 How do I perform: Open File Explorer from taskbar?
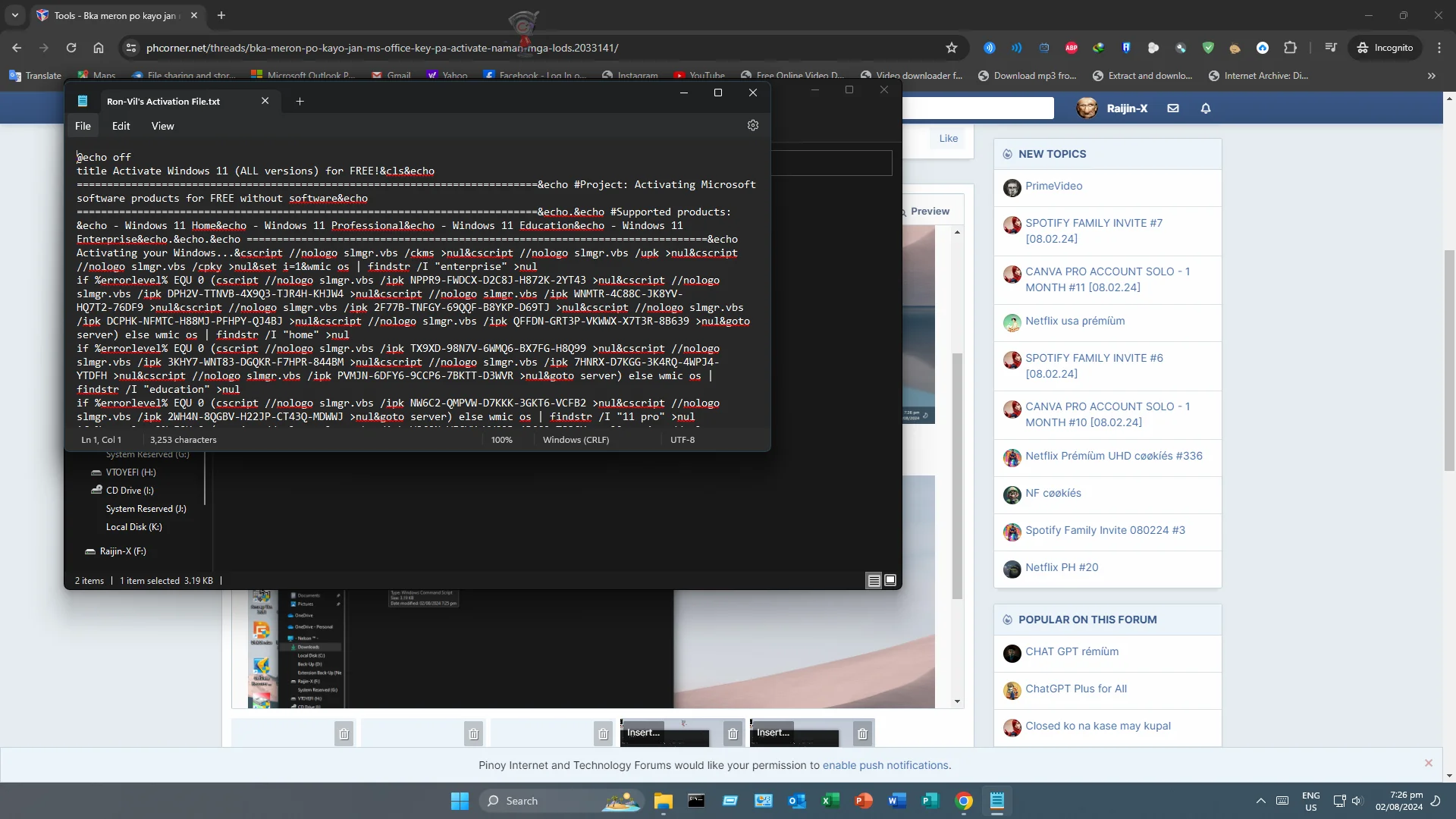click(x=663, y=801)
